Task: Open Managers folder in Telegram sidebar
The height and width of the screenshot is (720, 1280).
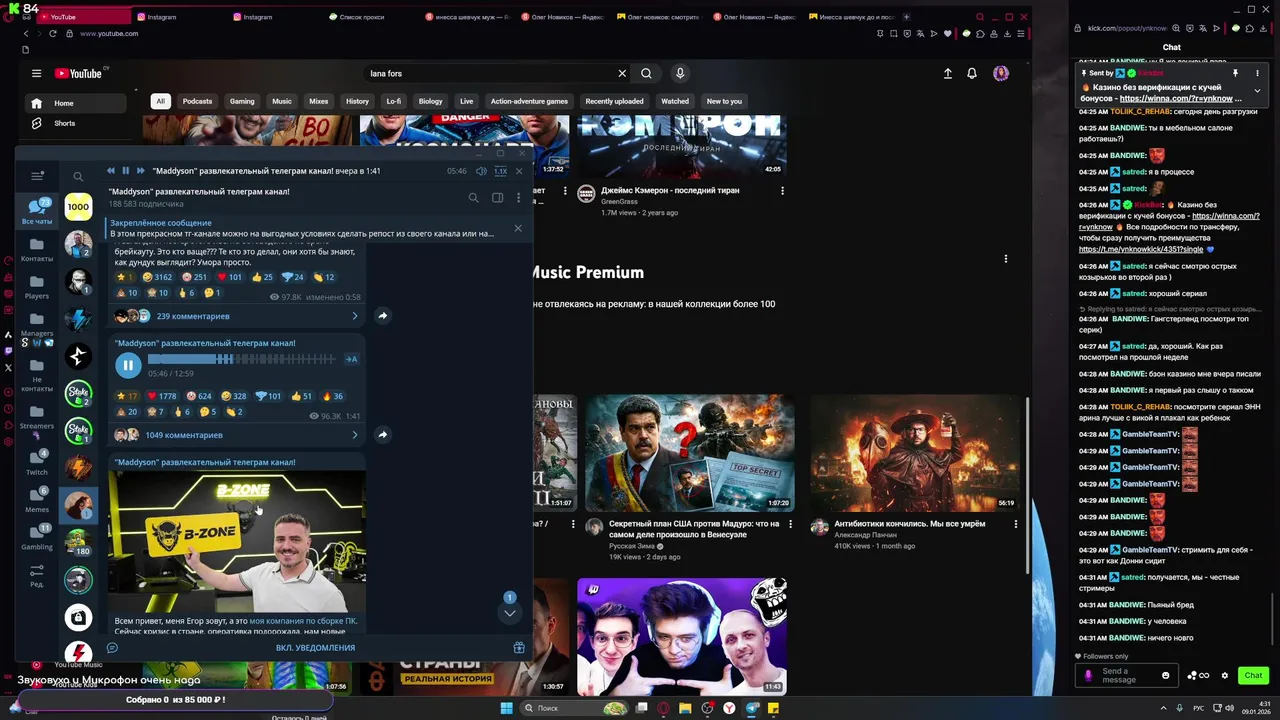Action: click(37, 324)
